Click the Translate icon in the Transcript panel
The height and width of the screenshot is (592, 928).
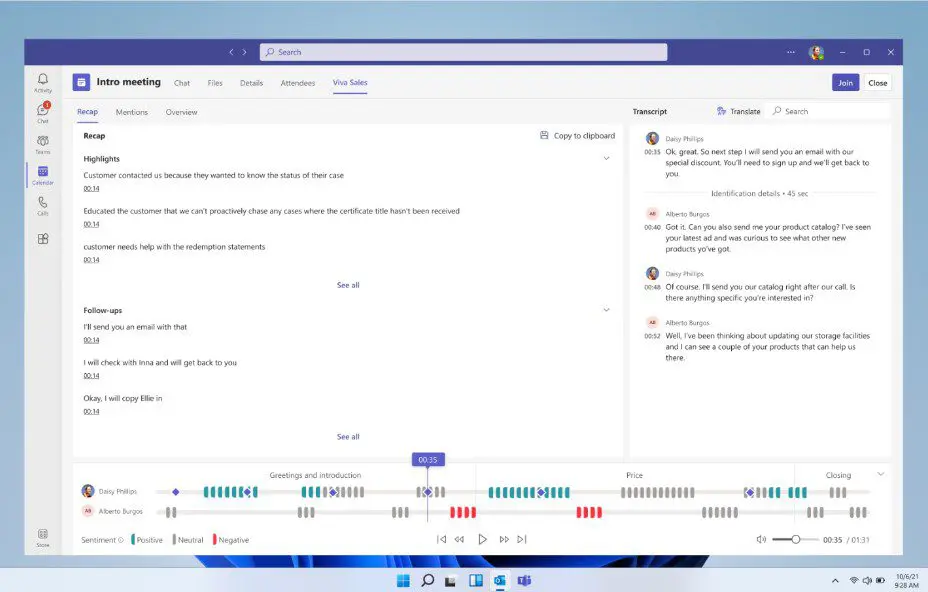[721, 111]
